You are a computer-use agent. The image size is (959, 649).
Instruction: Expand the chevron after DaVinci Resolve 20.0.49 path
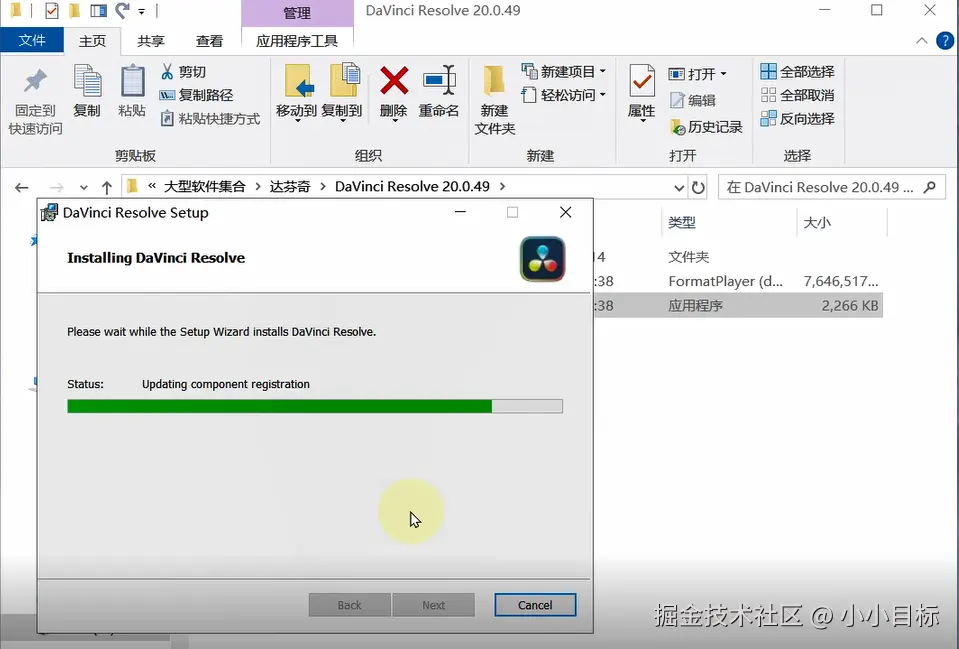tap(502, 186)
